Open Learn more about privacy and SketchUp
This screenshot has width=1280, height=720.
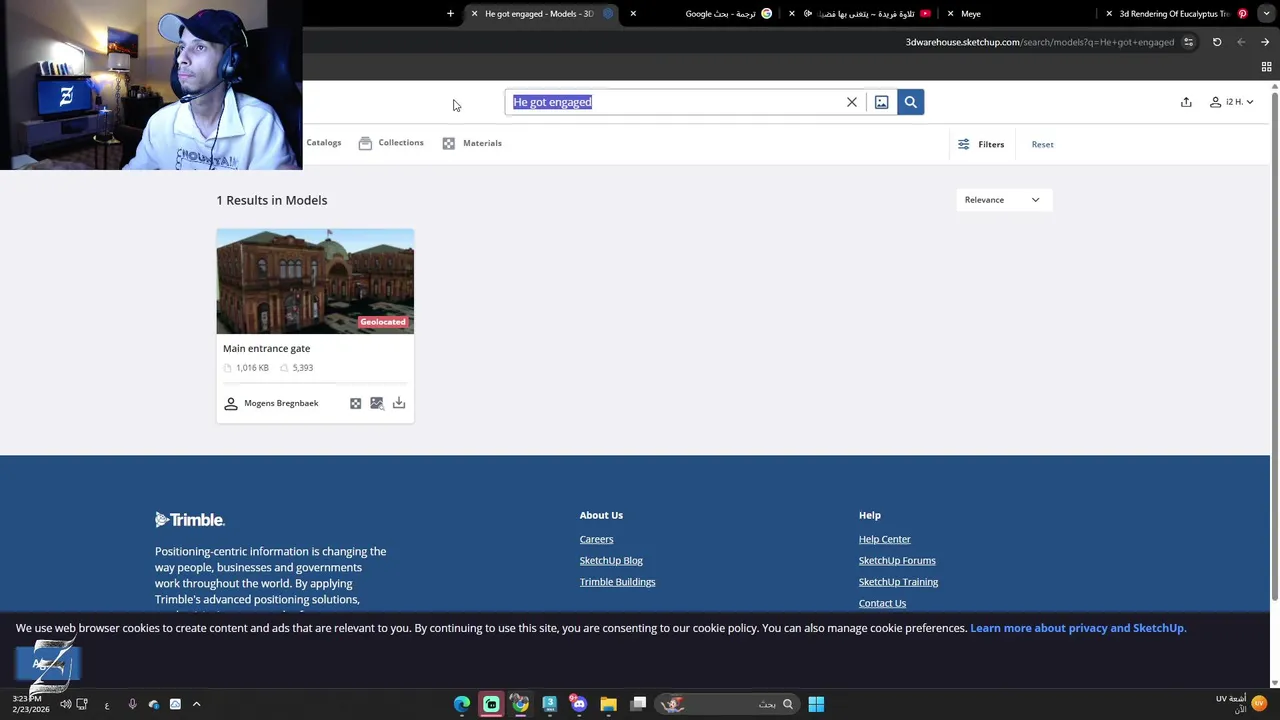click(x=1078, y=628)
